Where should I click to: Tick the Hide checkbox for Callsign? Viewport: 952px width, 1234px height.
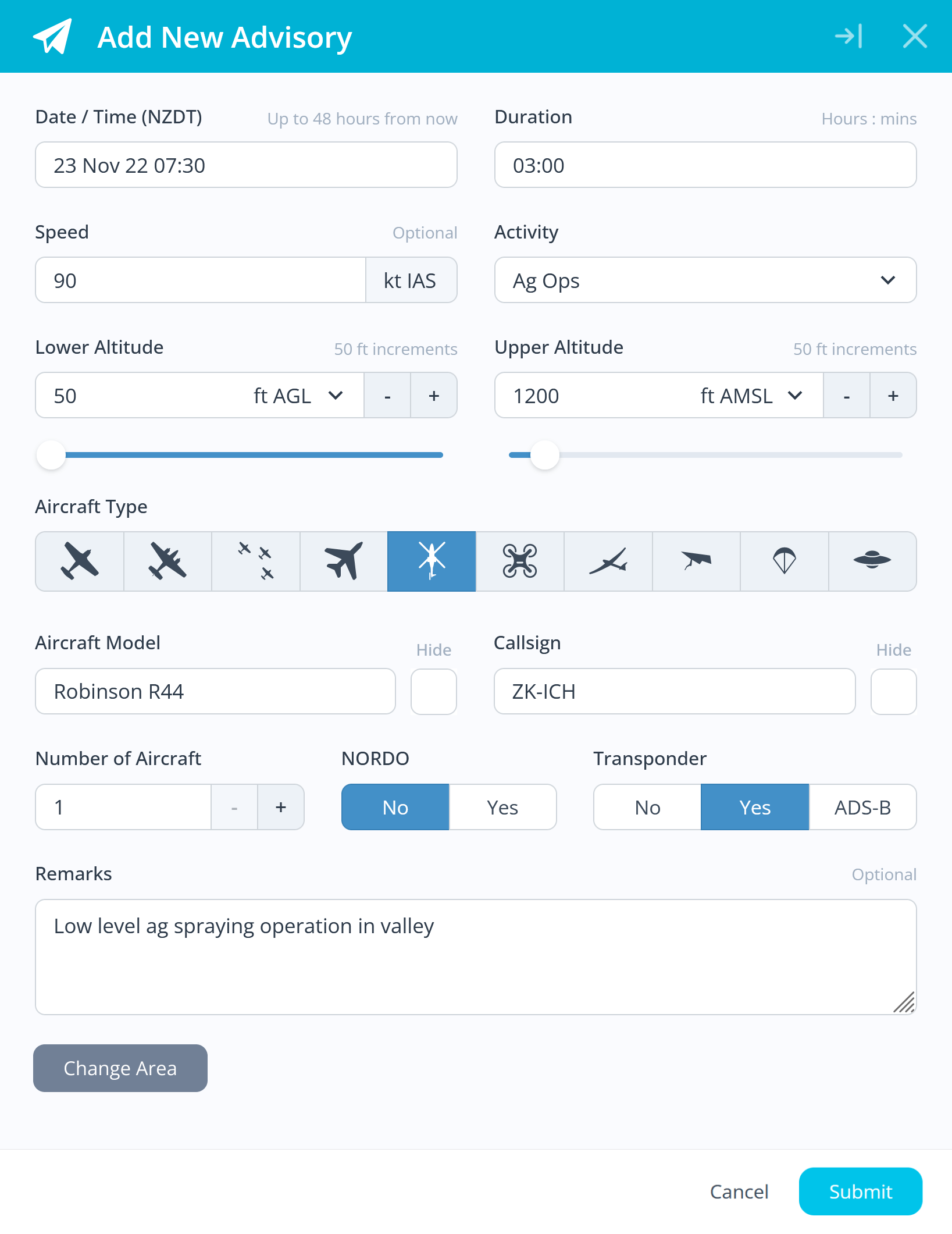893,692
